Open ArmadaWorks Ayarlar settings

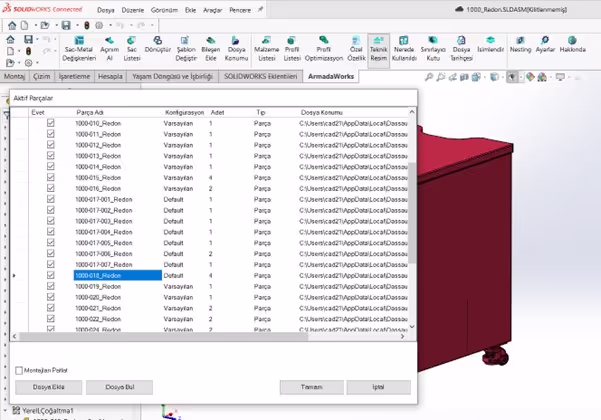[545, 44]
